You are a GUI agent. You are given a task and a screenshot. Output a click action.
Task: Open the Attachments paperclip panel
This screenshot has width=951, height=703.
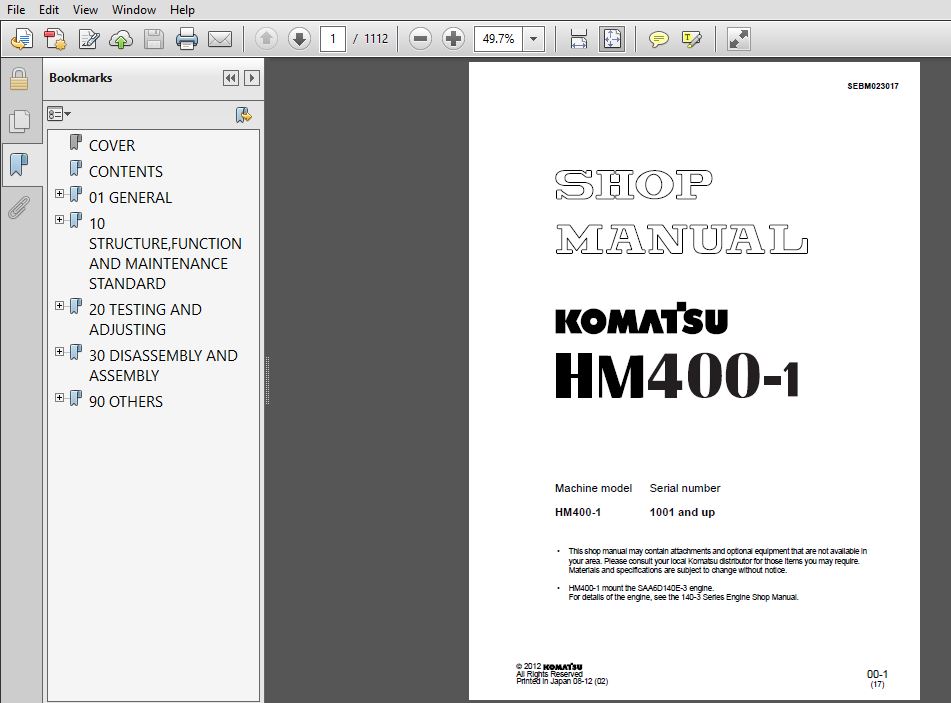[18, 207]
